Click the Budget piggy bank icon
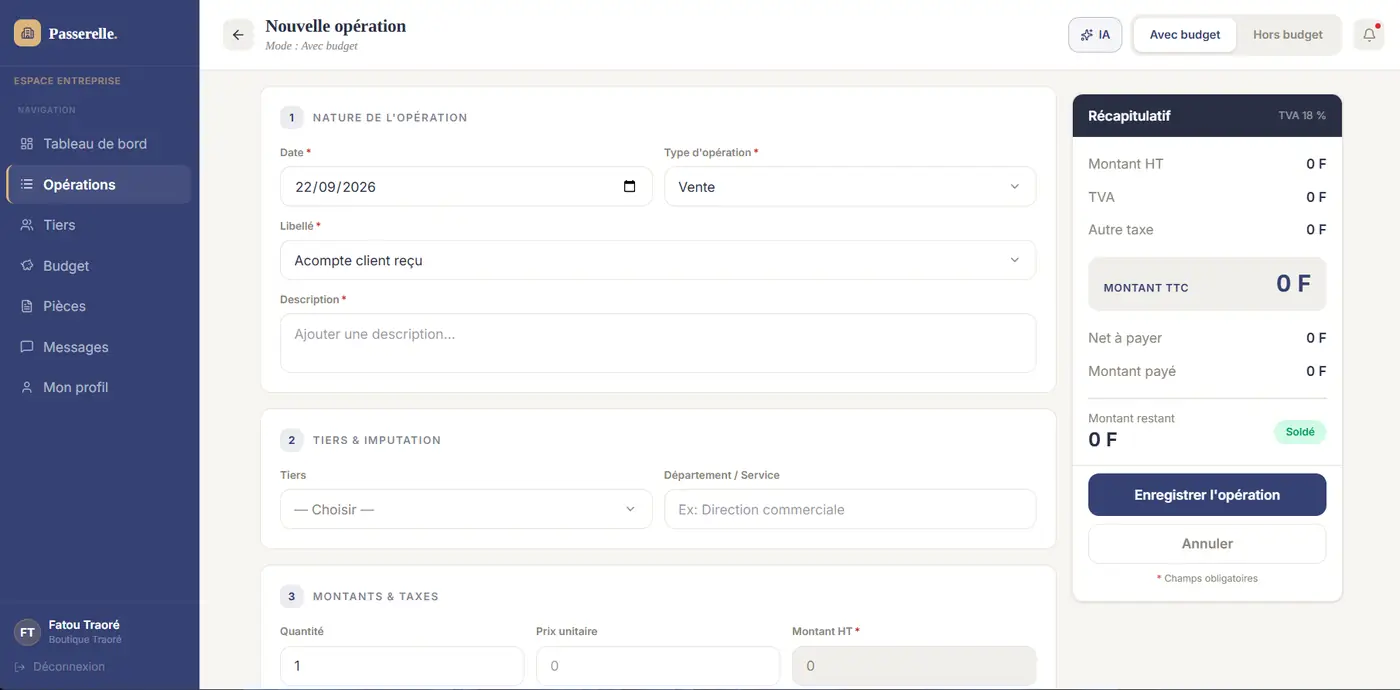The height and width of the screenshot is (690, 1400). click(27, 266)
